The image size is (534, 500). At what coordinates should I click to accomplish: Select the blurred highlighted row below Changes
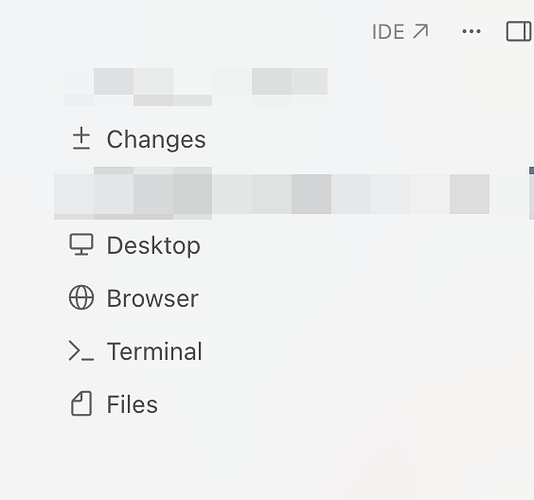[x=272, y=193]
